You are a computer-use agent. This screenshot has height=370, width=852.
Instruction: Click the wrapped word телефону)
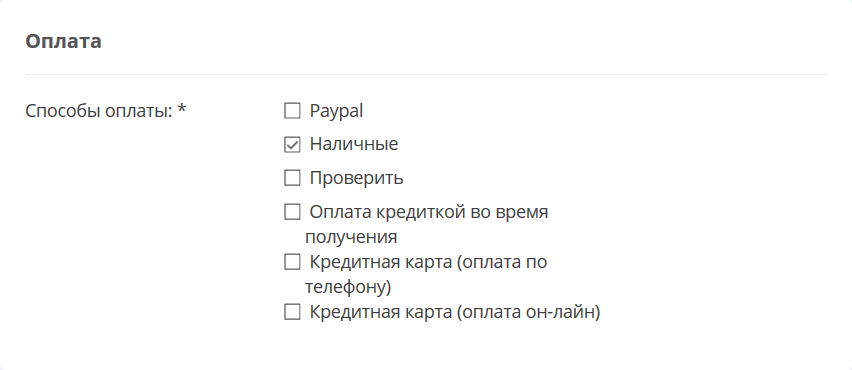click(348, 287)
